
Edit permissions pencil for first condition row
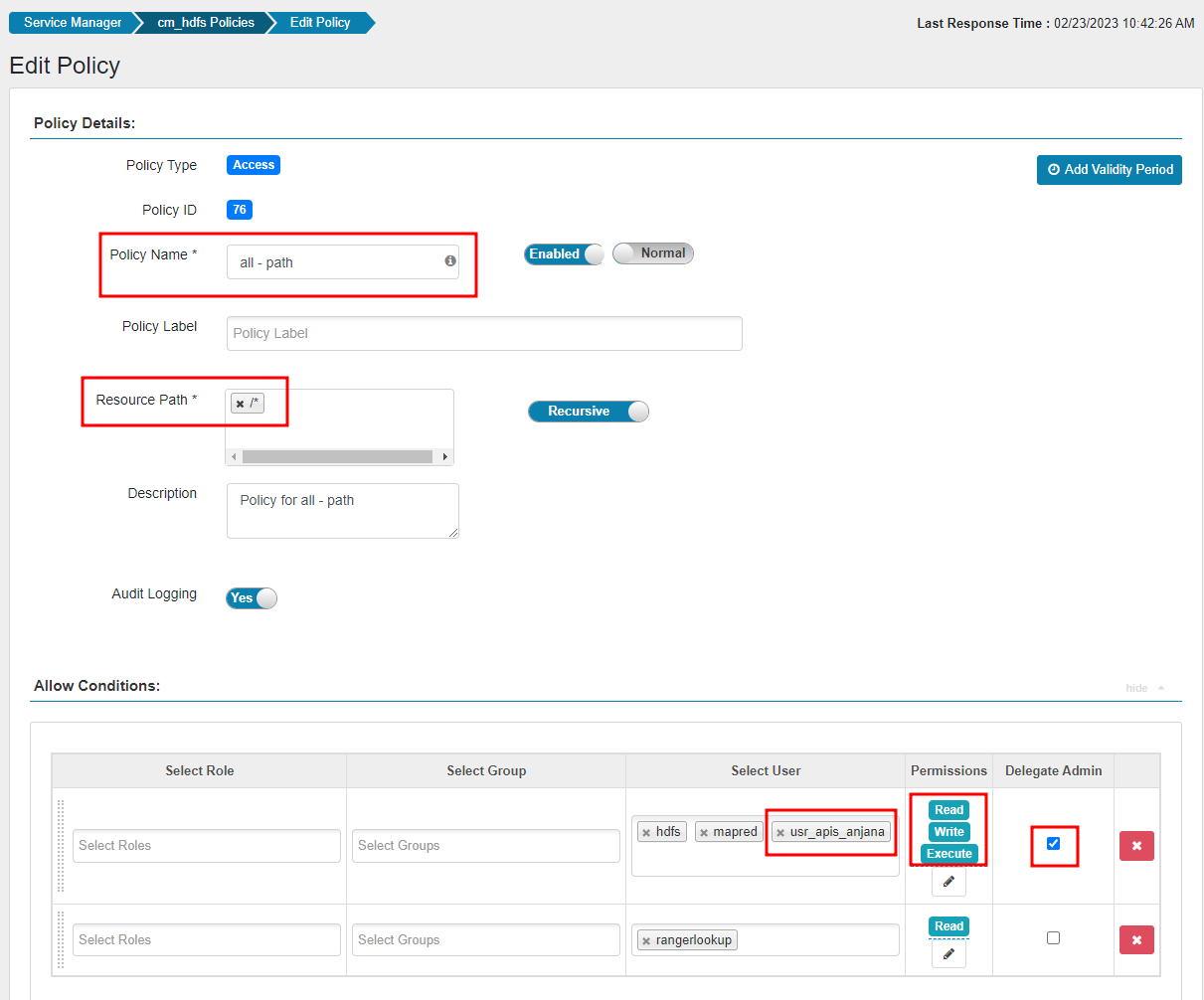click(x=948, y=882)
